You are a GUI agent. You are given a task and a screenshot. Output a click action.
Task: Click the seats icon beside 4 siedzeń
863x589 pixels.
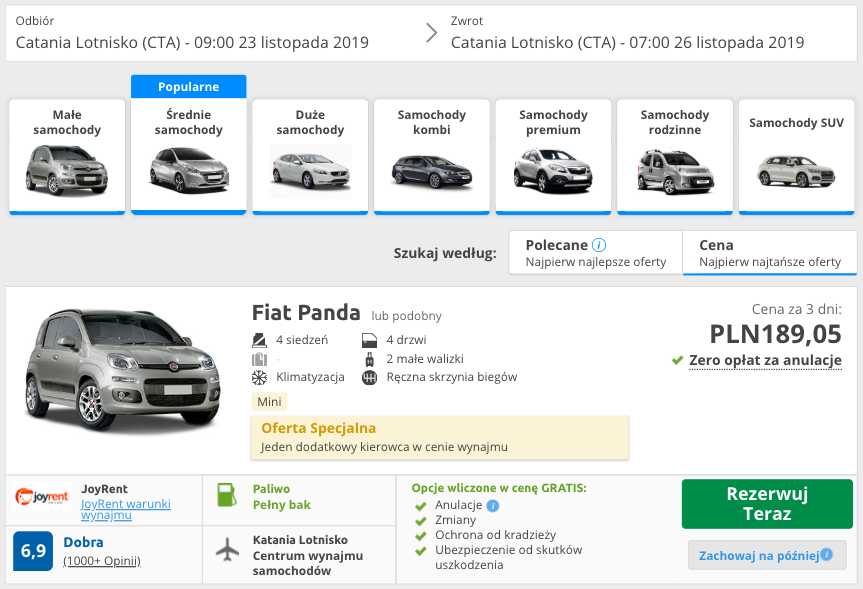(x=259, y=340)
